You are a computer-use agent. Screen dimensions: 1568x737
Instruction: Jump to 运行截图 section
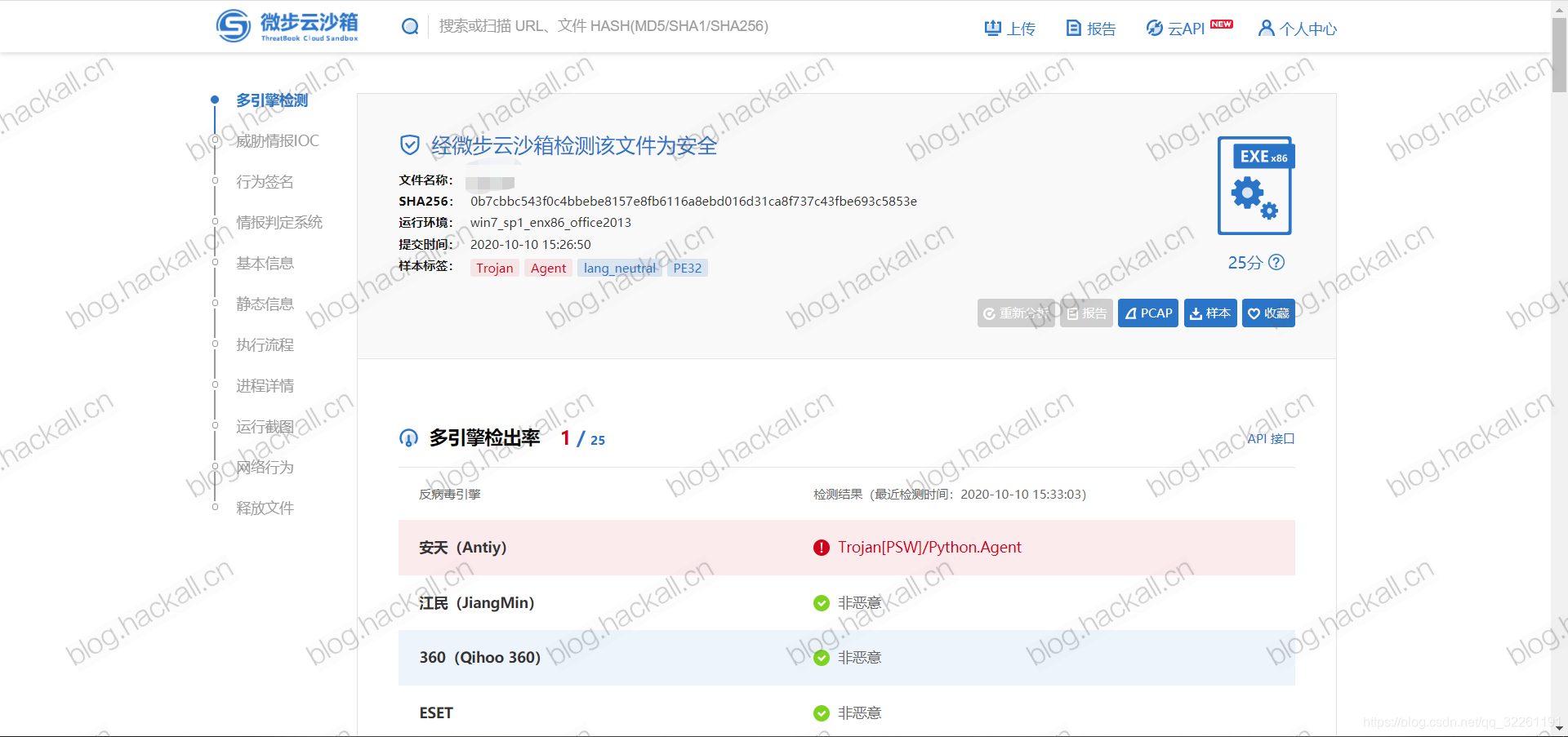265,427
